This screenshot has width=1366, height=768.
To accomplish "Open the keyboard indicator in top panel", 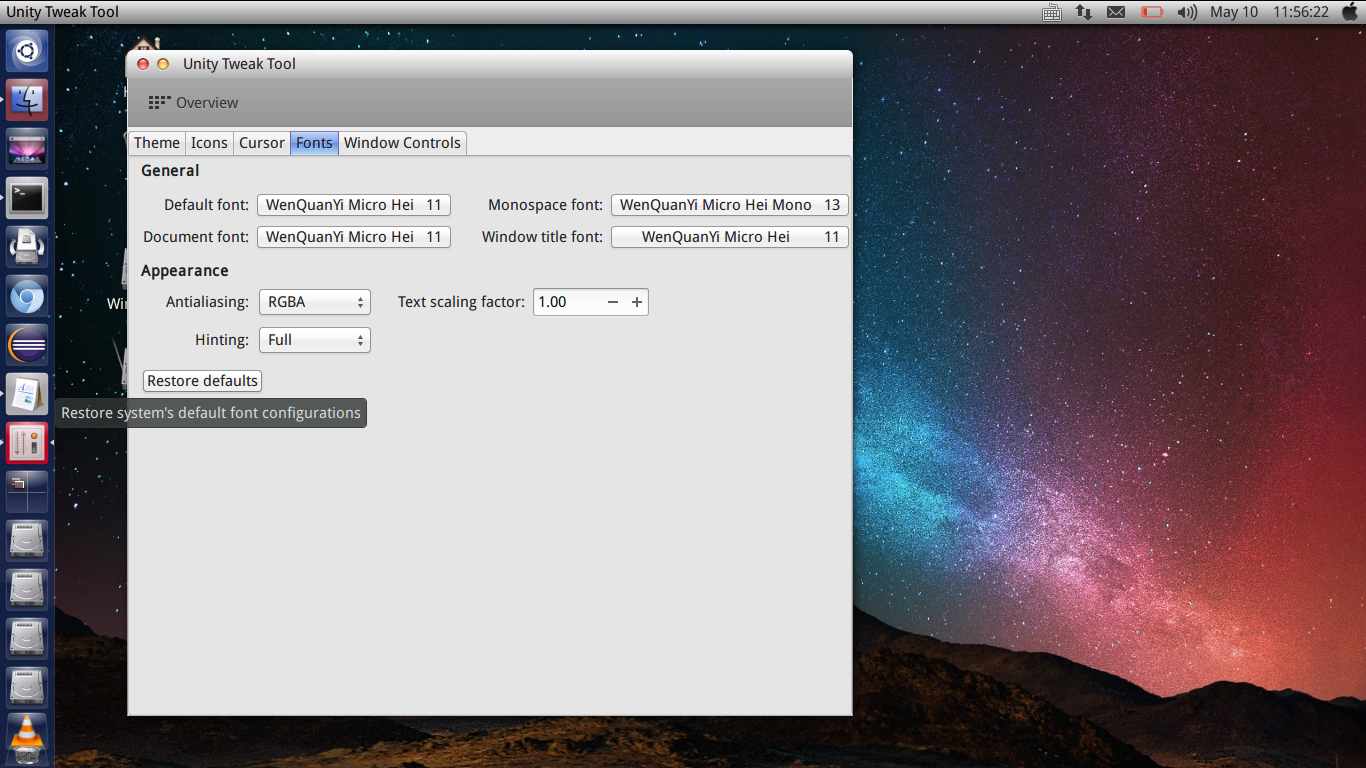I will coord(1052,12).
